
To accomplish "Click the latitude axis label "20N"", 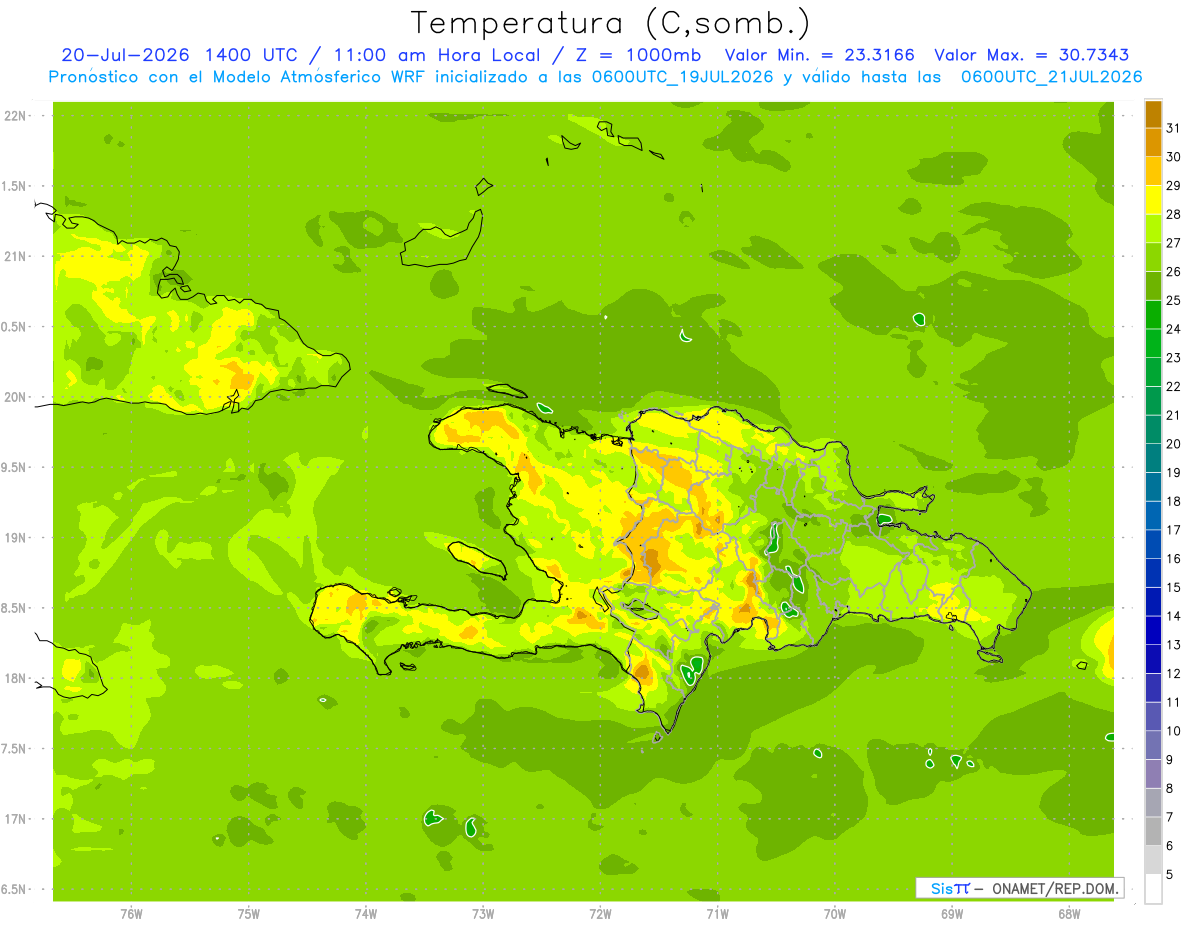I will (17, 397).
